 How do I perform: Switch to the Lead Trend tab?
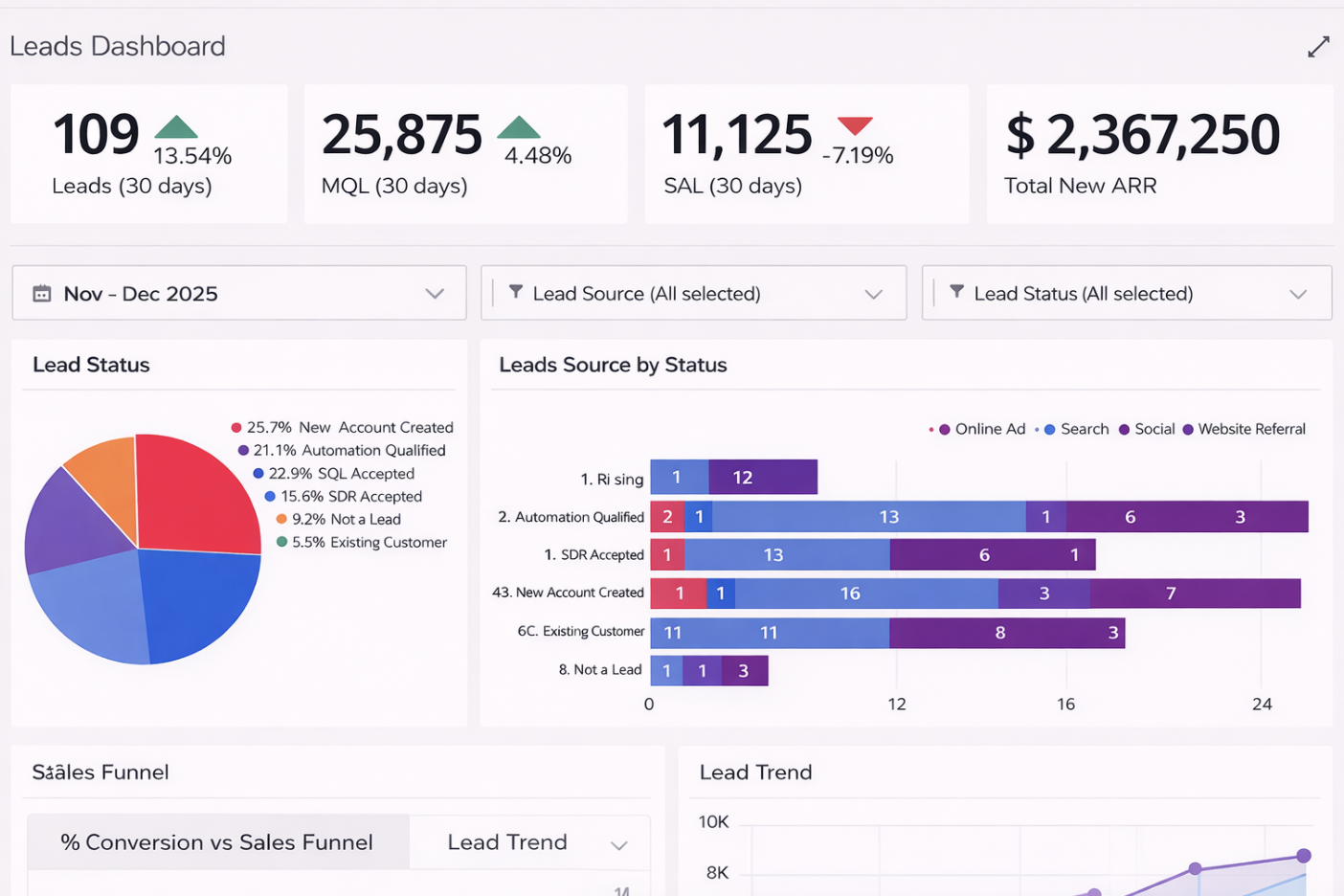click(x=506, y=842)
